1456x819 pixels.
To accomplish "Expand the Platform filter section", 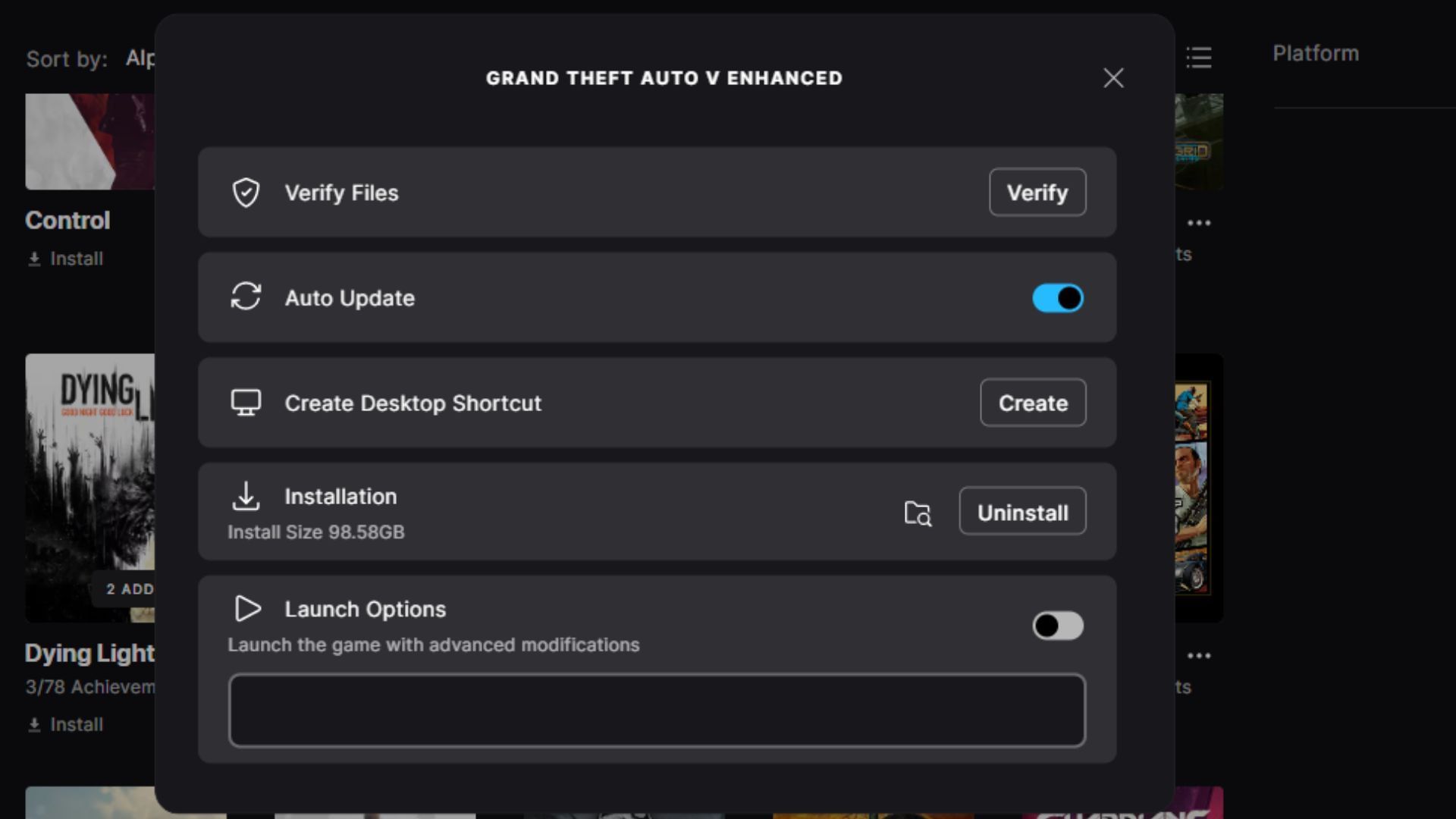I will tap(1316, 53).
